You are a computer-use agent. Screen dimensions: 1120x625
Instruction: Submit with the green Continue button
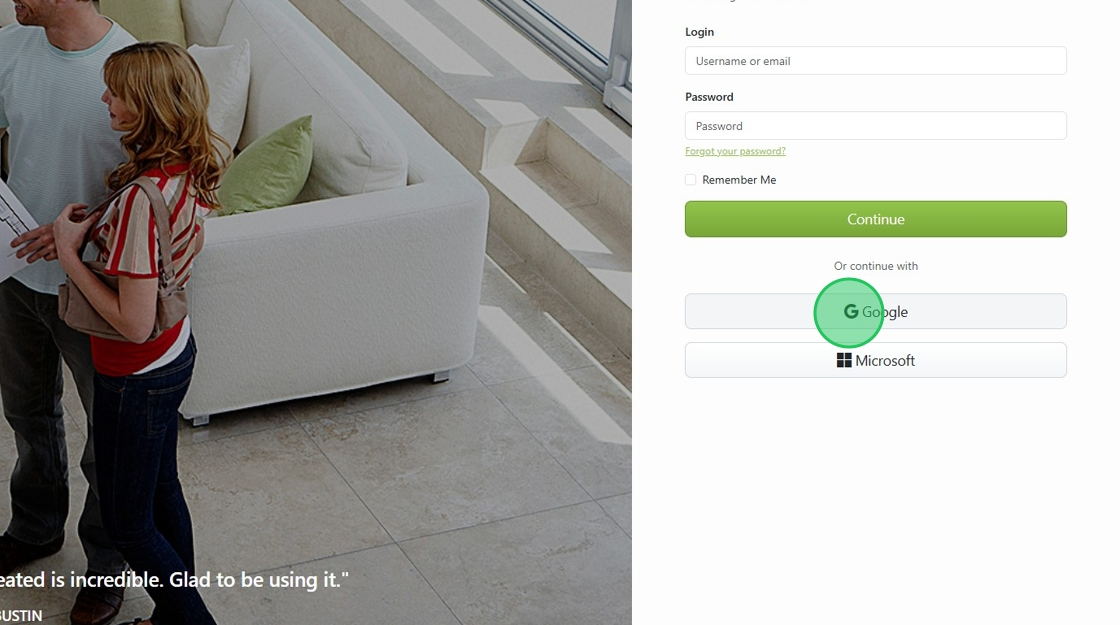876,219
